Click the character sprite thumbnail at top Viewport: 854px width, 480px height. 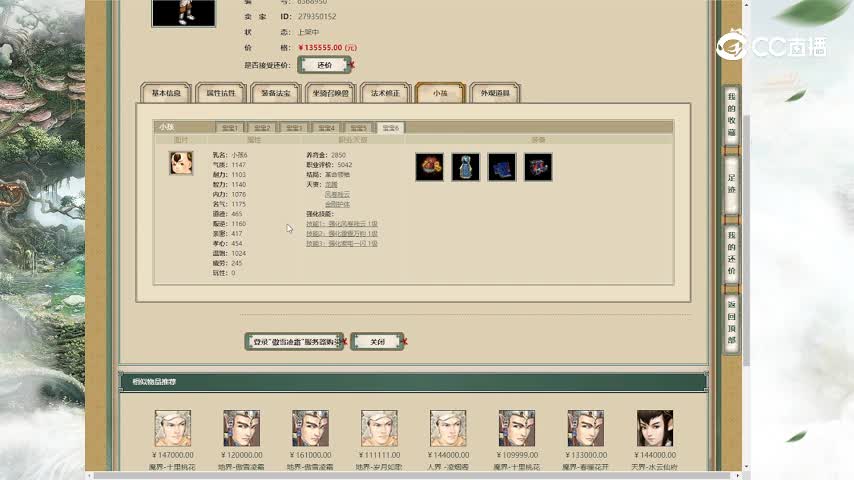click(184, 12)
